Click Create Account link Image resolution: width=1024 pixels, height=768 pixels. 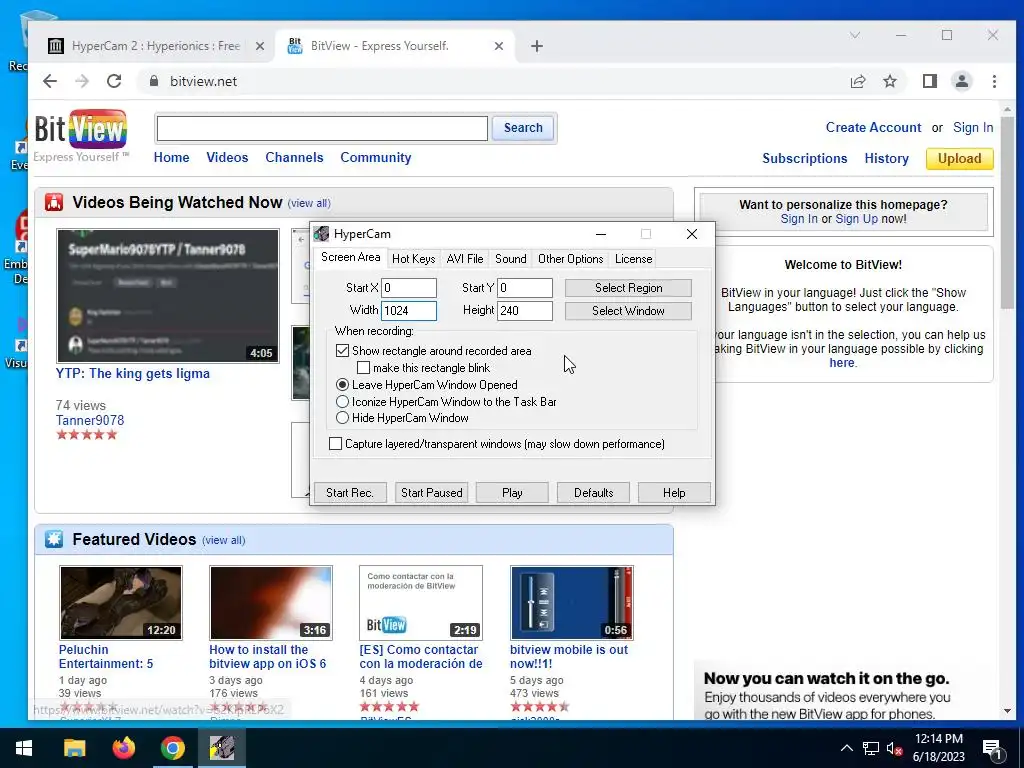[873, 127]
